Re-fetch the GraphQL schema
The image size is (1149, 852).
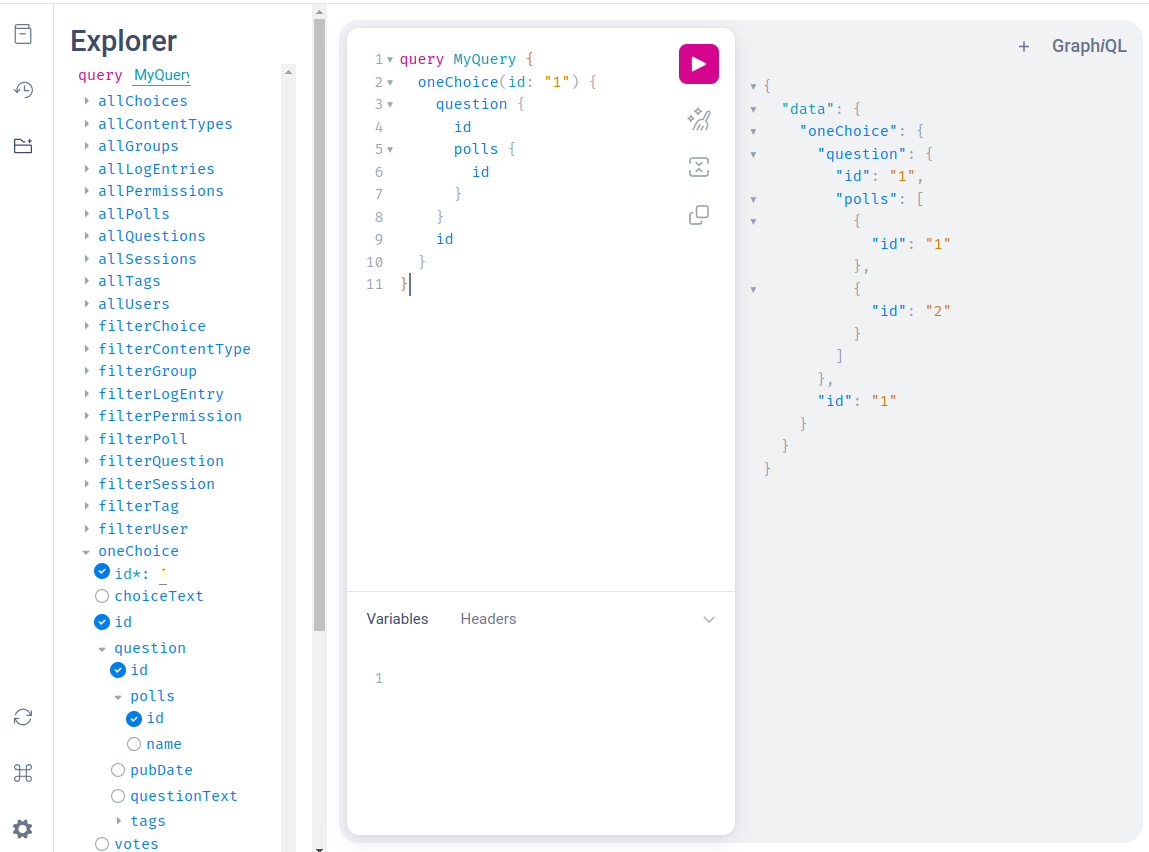tap(23, 717)
